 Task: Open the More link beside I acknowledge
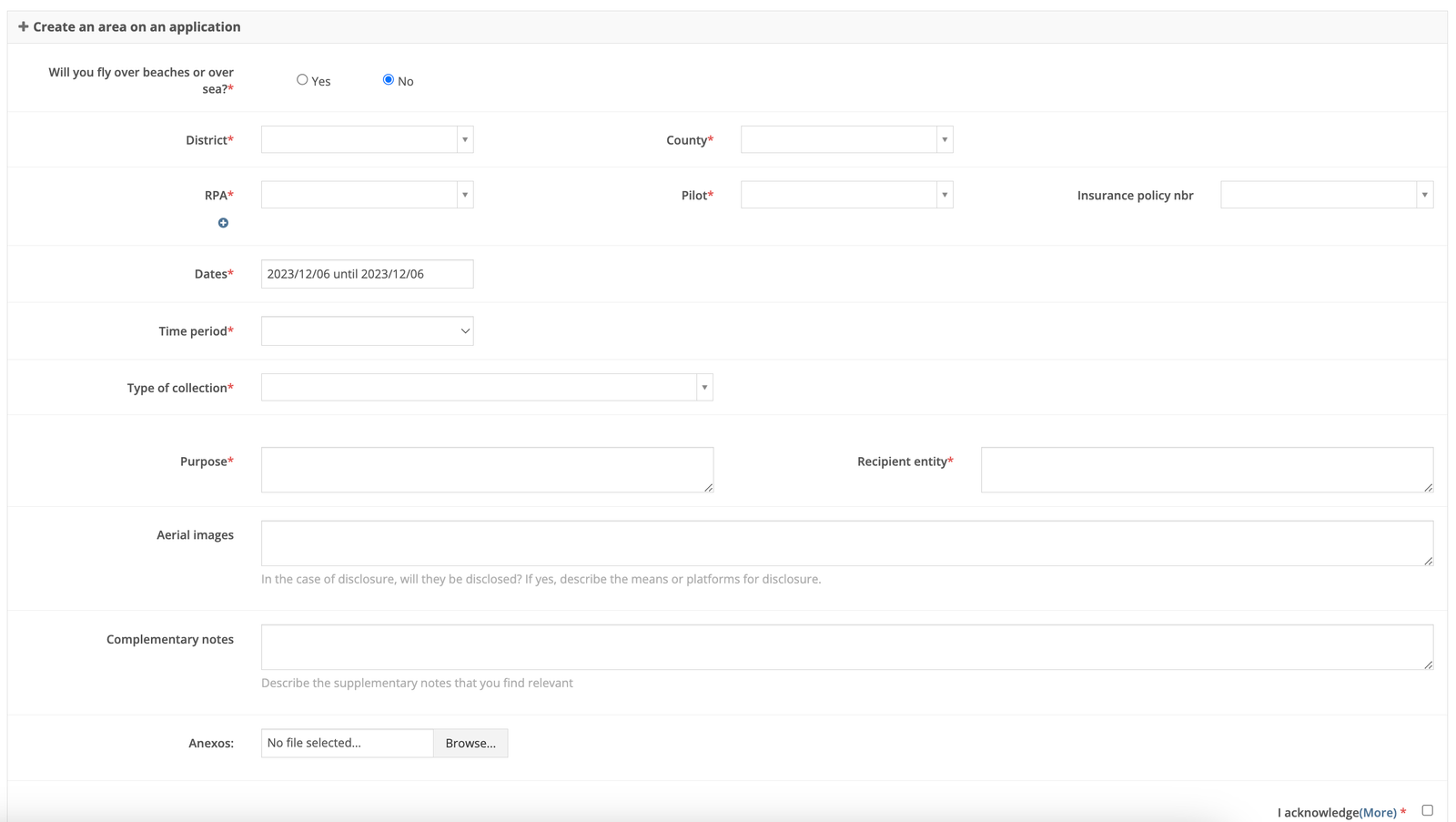1378,813
